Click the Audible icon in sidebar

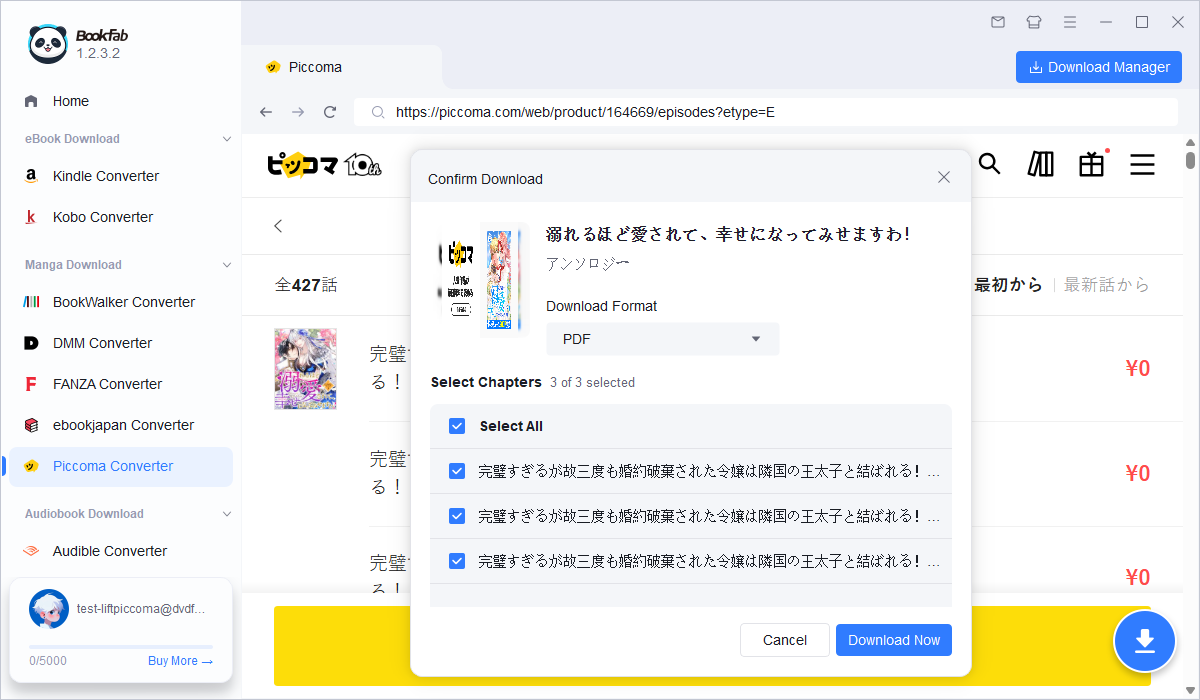click(31, 551)
